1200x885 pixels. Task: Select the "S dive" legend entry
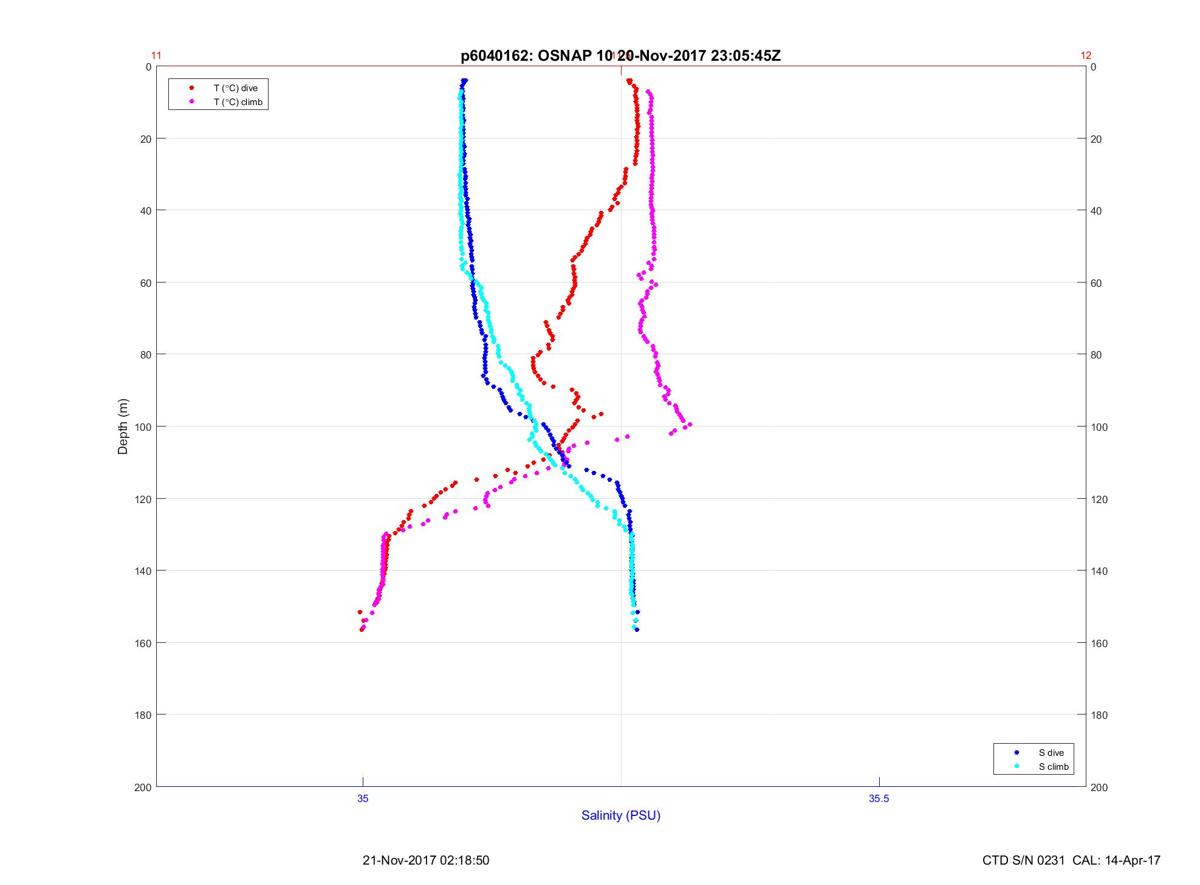coord(1050,752)
